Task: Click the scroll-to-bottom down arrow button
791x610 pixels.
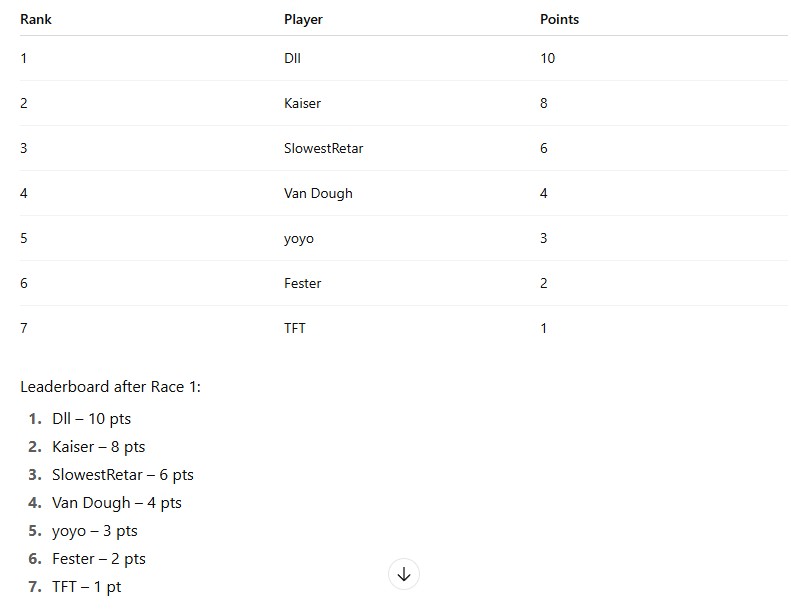Action: pos(404,574)
